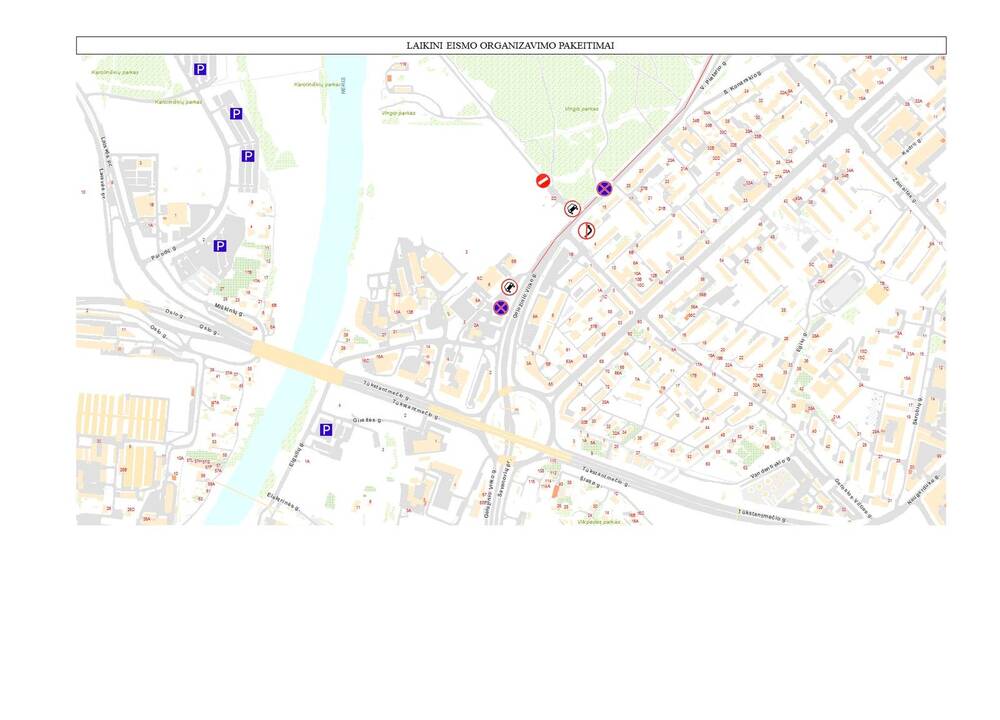Click the parking icon near Giraitės g.

[326, 430]
